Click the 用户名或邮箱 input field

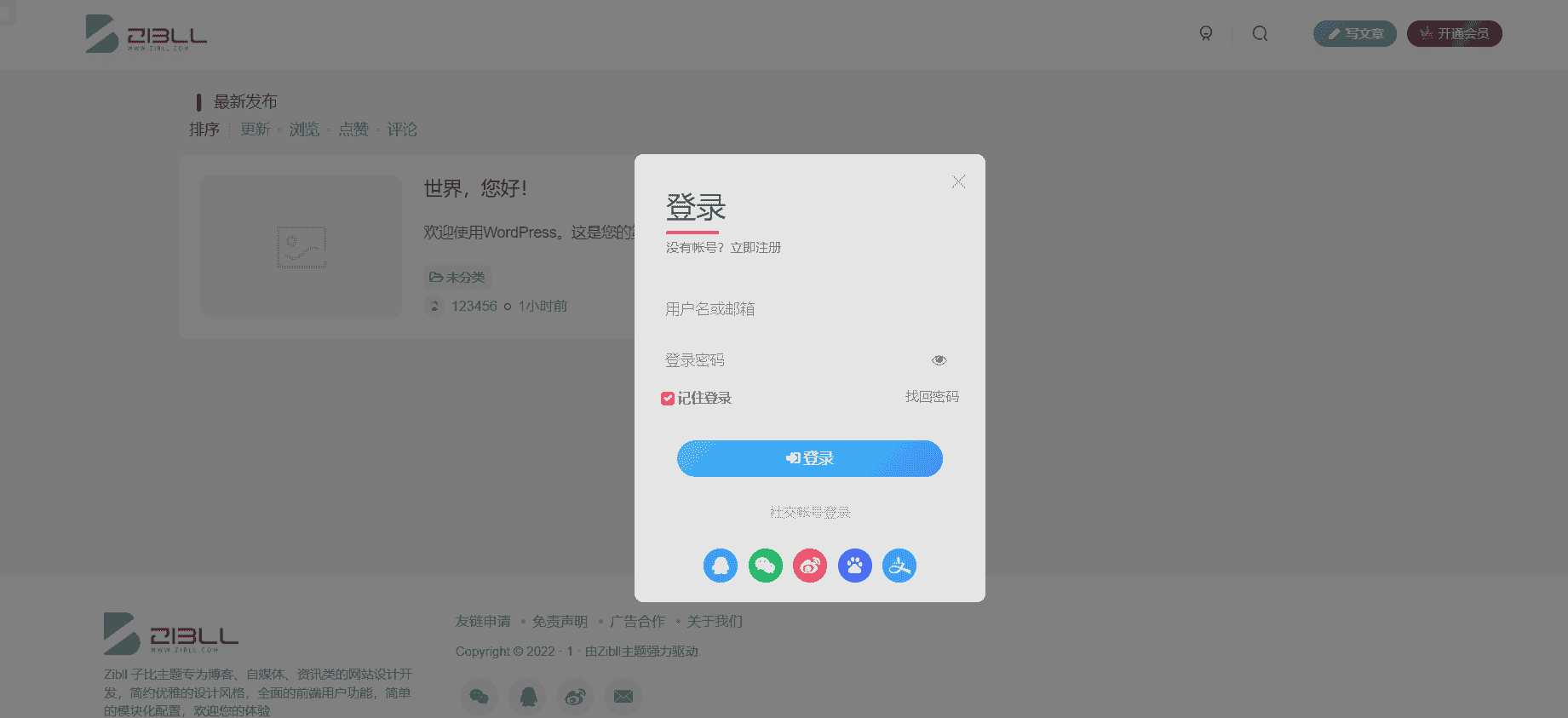pos(809,309)
